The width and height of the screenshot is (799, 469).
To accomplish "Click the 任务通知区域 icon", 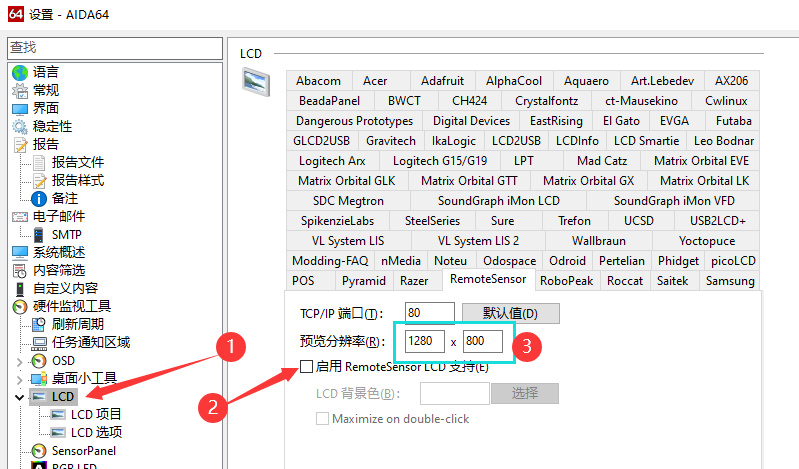I will tap(39, 343).
